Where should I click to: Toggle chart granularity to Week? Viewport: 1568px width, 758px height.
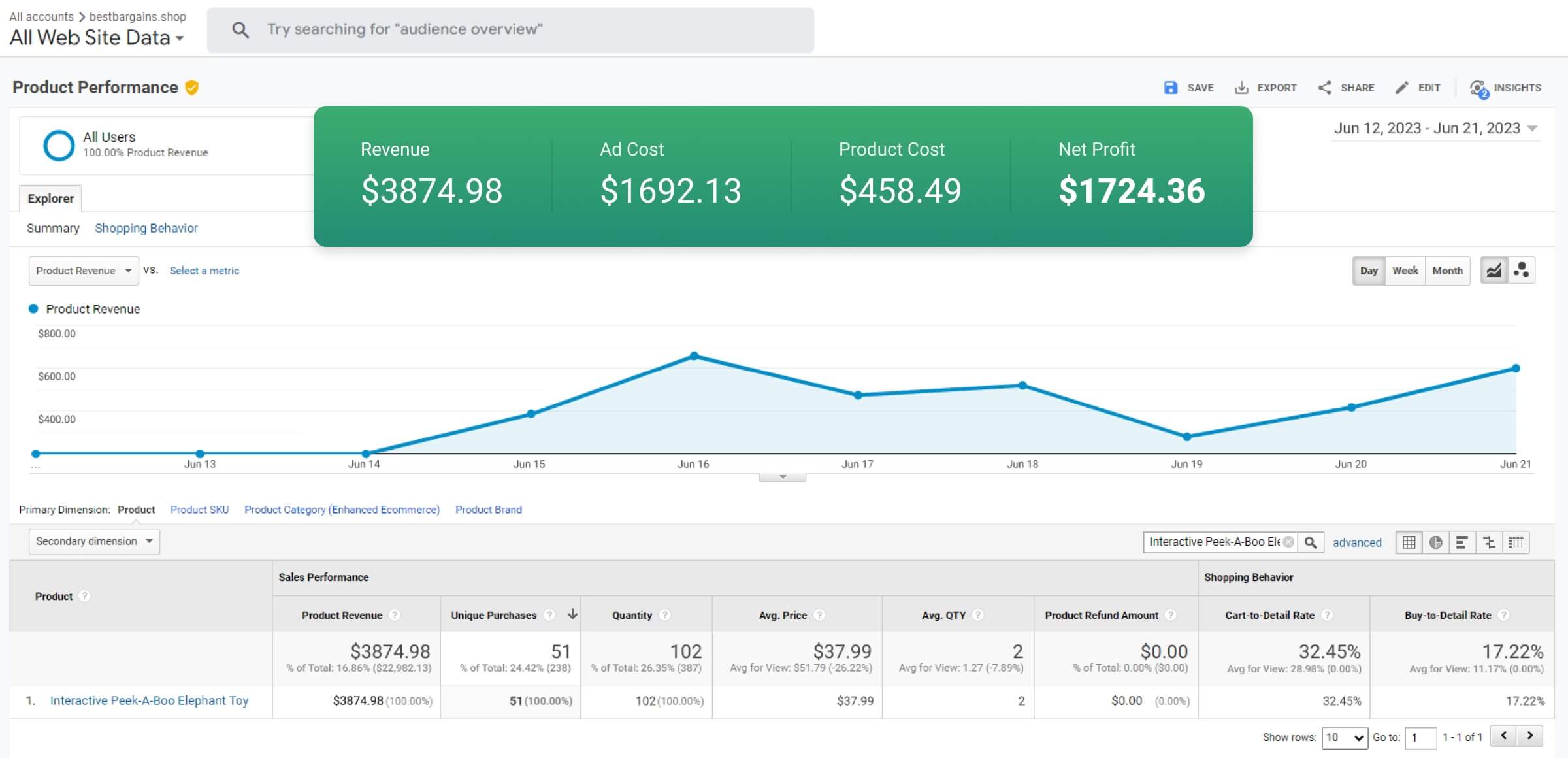click(x=1405, y=271)
